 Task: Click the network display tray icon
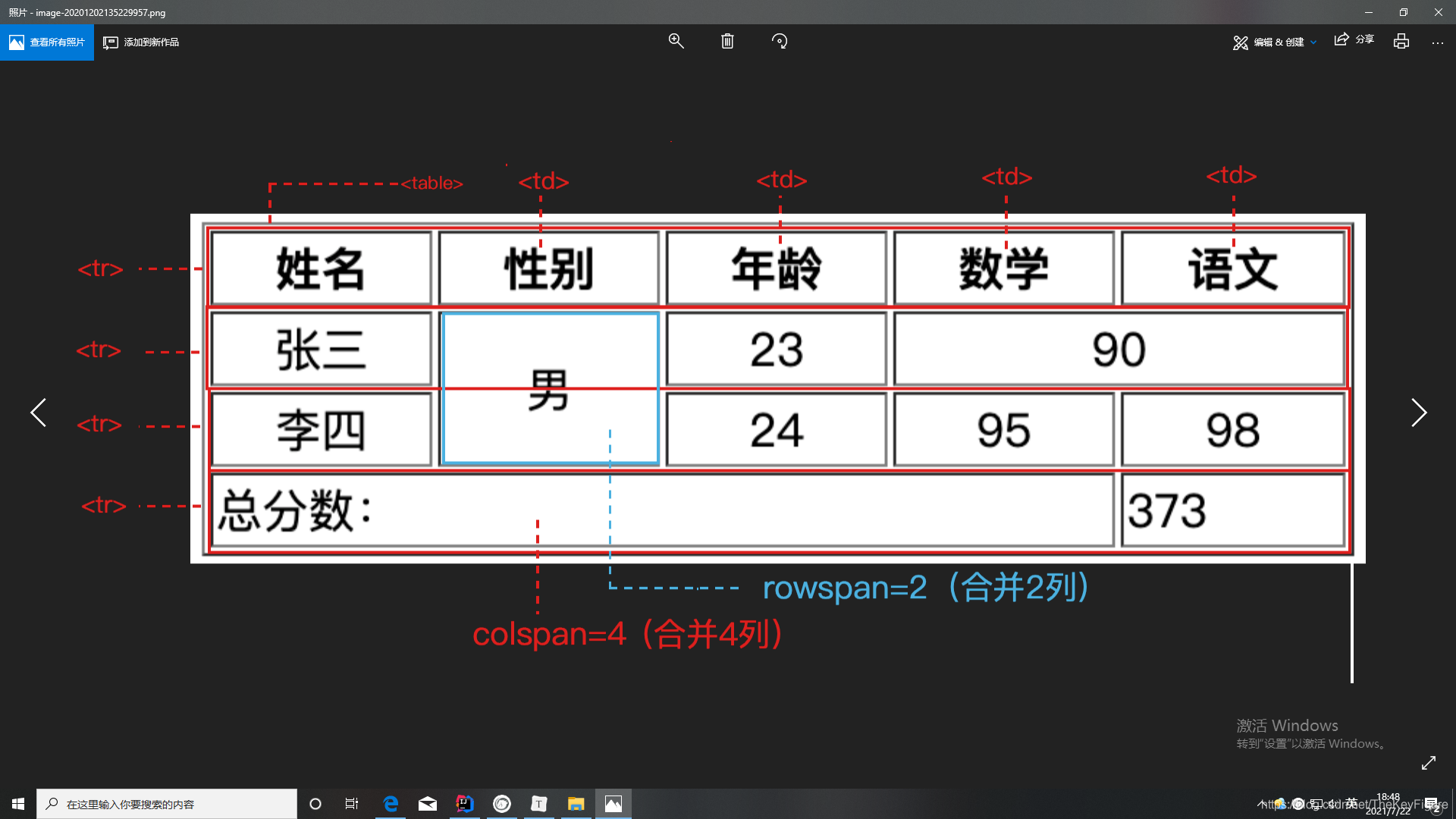[1316, 804]
